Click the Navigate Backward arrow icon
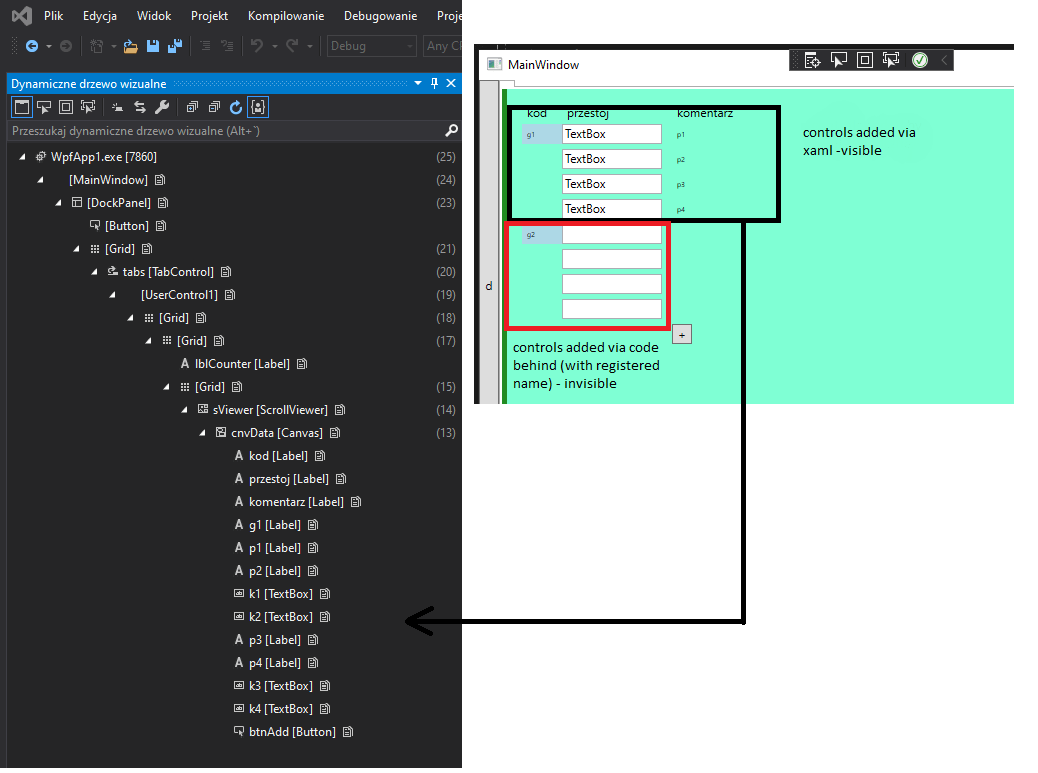1038x773 pixels. tap(32, 46)
